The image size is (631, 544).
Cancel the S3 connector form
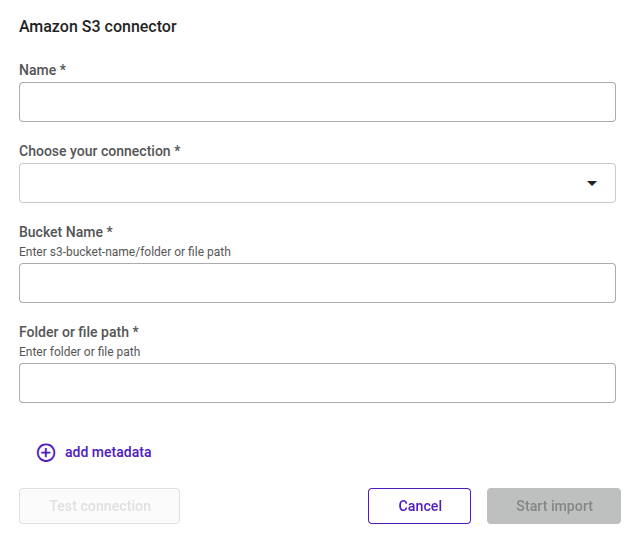coord(420,506)
